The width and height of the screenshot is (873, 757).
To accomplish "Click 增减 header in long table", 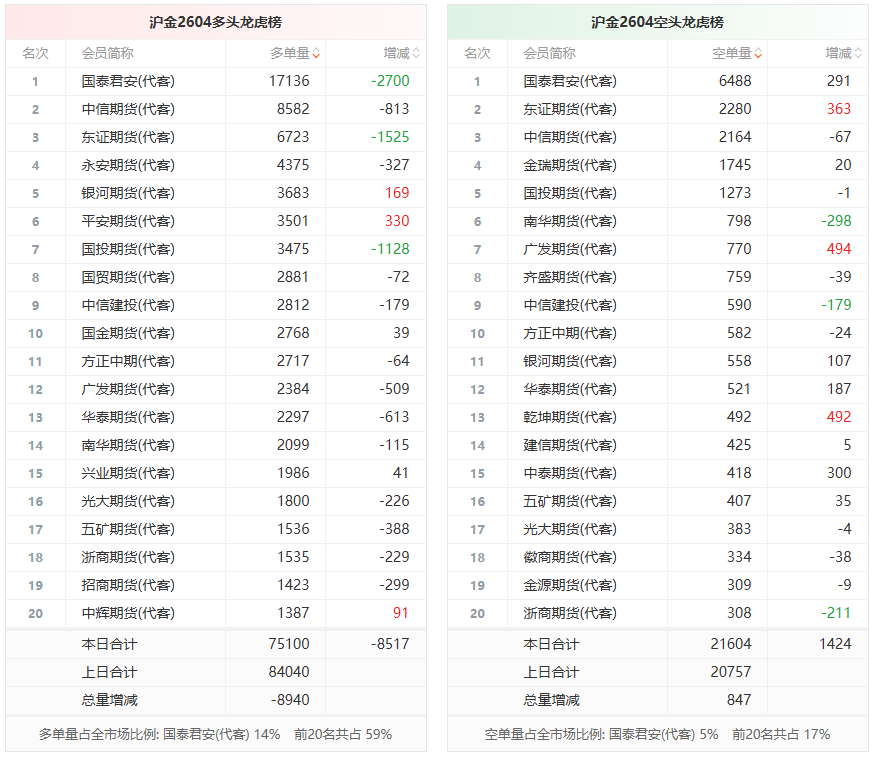I will pos(396,53).
